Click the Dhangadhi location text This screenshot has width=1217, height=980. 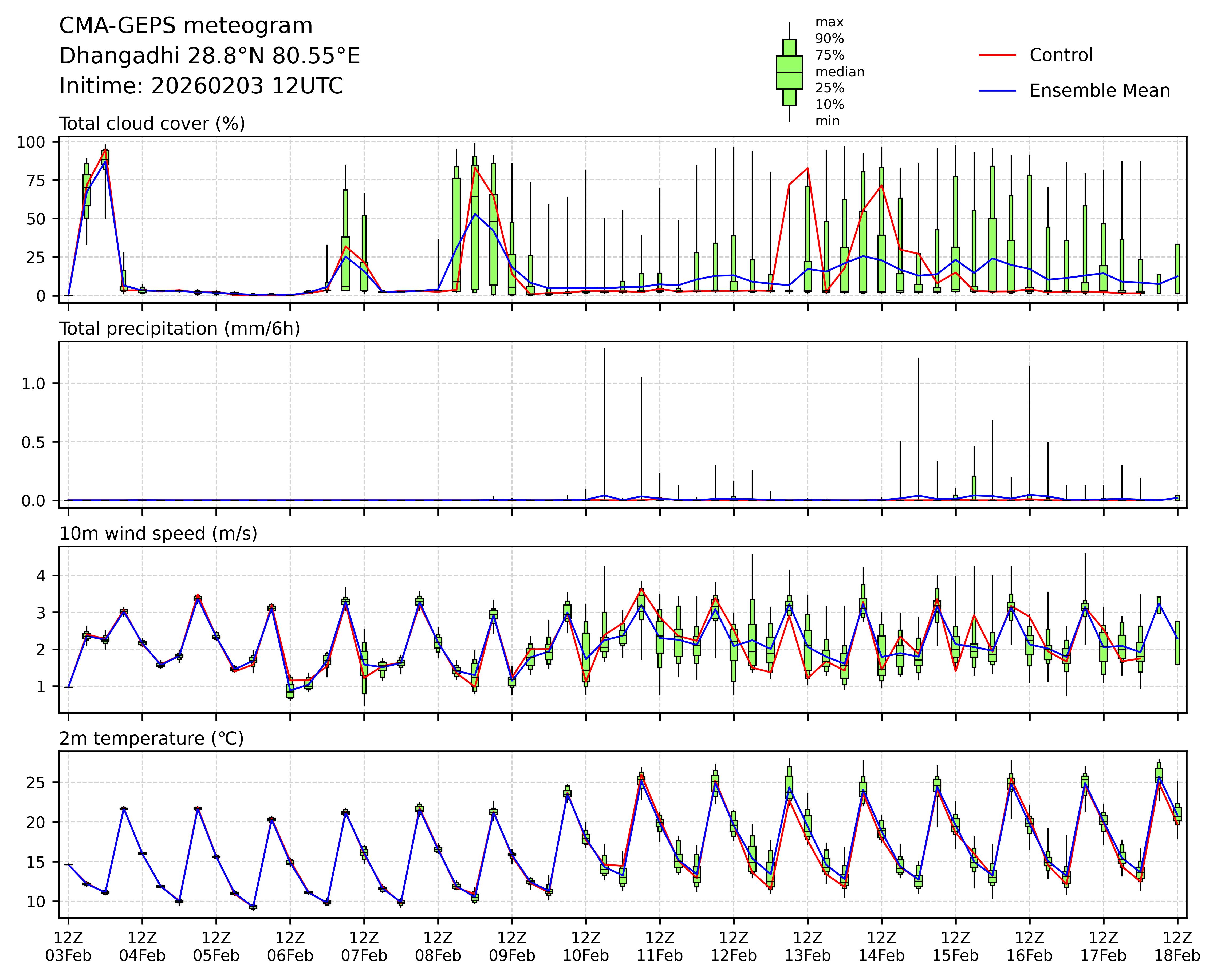coord(210,56)
